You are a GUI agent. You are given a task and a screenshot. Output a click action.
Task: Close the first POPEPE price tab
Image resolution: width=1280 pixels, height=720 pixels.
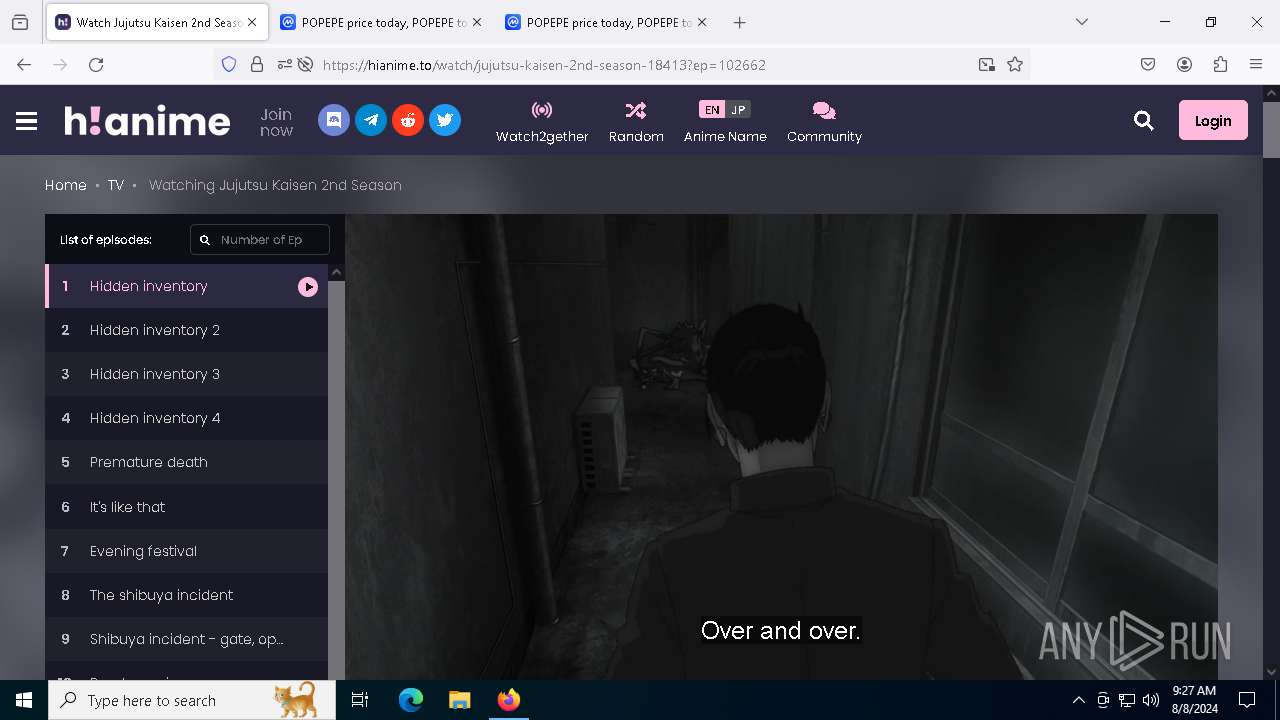point(477,22)
